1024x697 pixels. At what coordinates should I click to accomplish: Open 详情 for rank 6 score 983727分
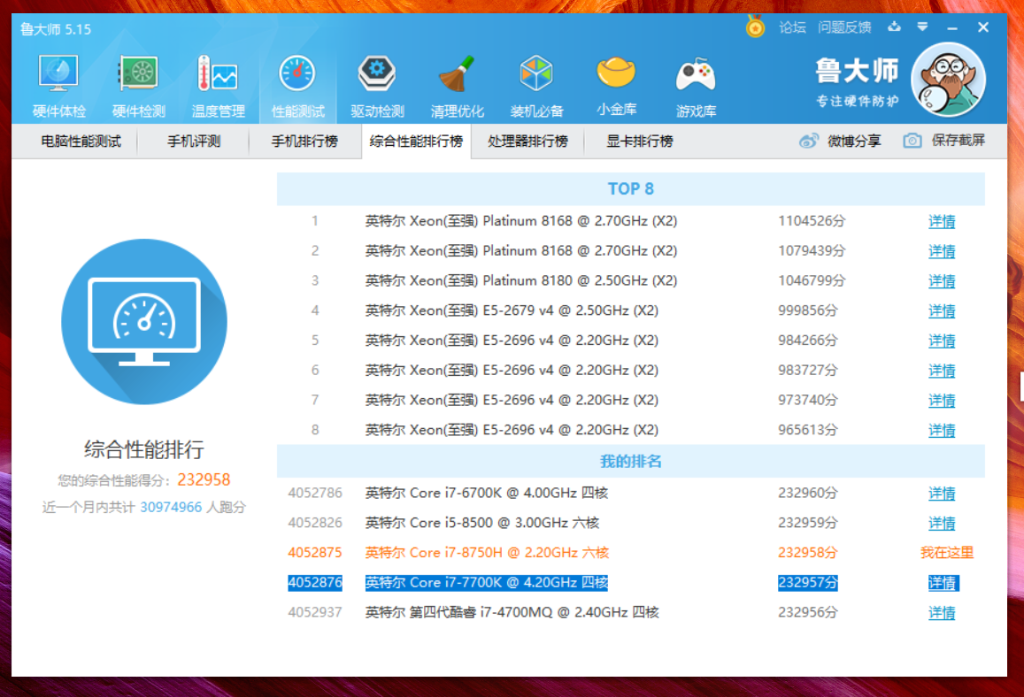pyautogui.click(x=942, y=370)
